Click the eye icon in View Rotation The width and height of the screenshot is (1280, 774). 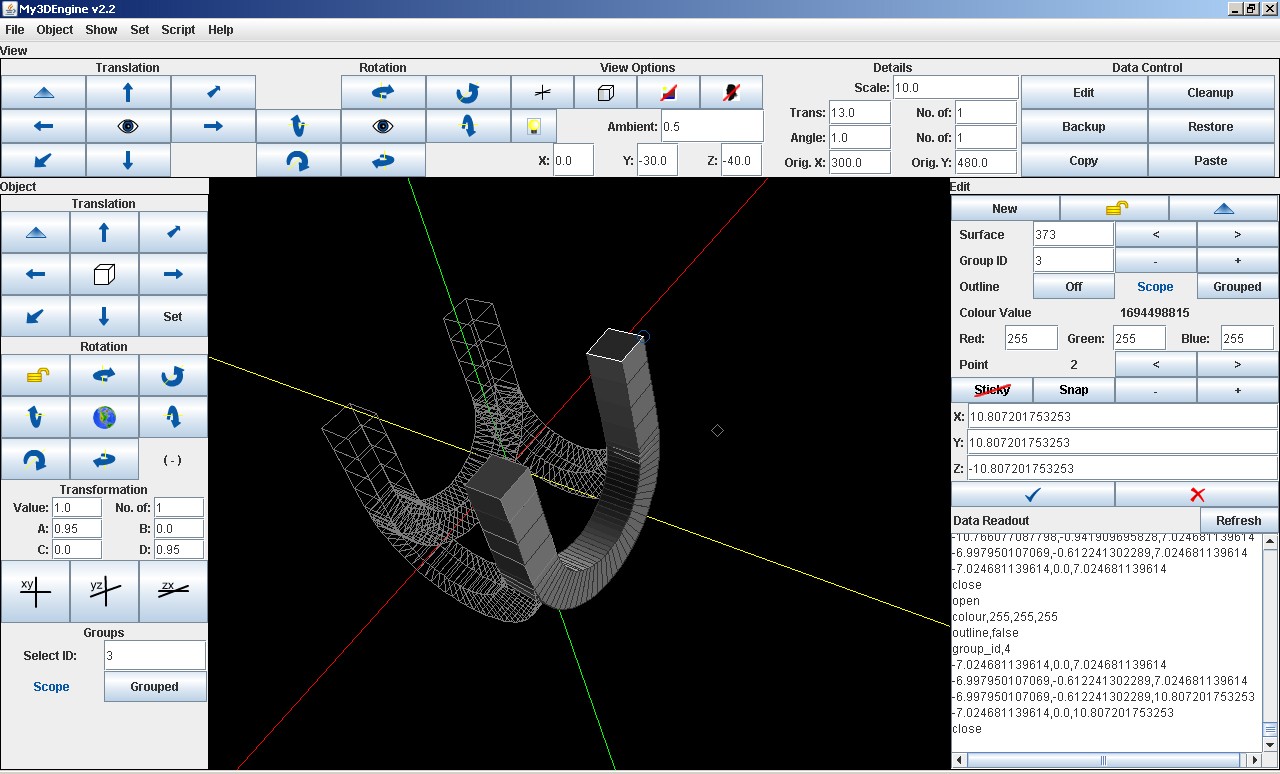pos(383,126)
